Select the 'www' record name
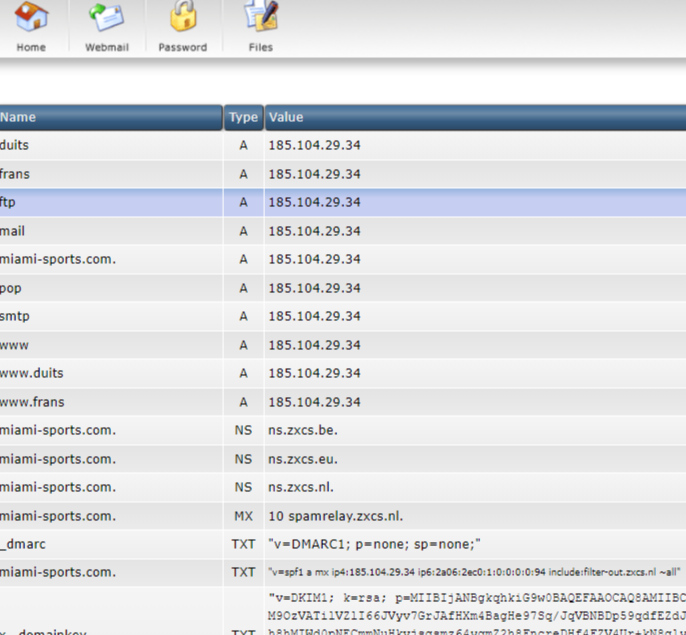 click(14, 345)
